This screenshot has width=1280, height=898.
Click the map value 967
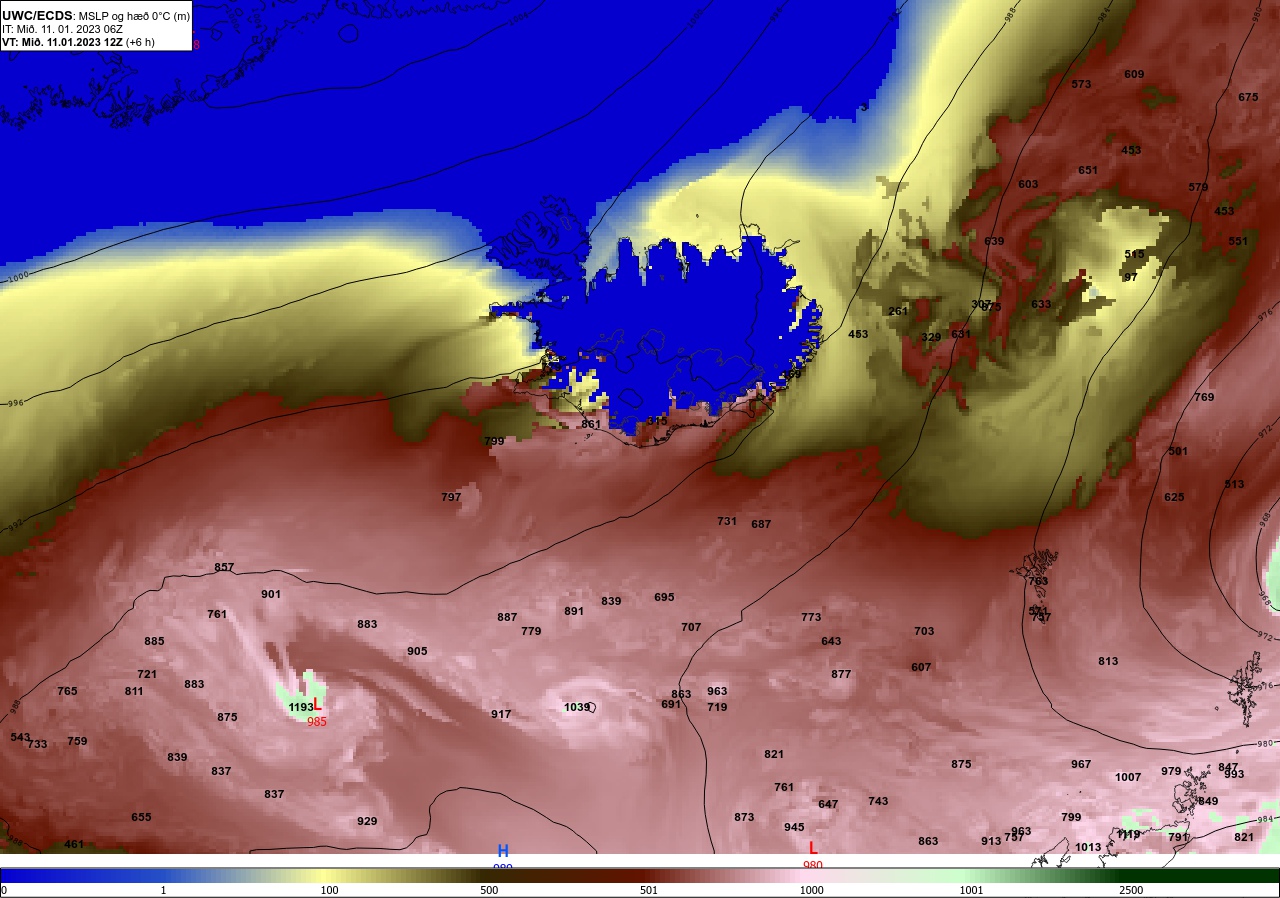pyautogui.click(x=1081, y=764)
